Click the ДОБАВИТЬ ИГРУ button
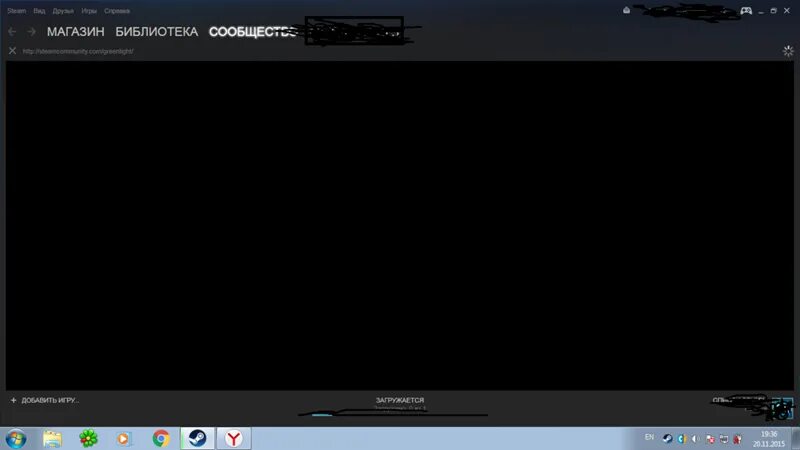The image size is (800, 450). point(44,401)
